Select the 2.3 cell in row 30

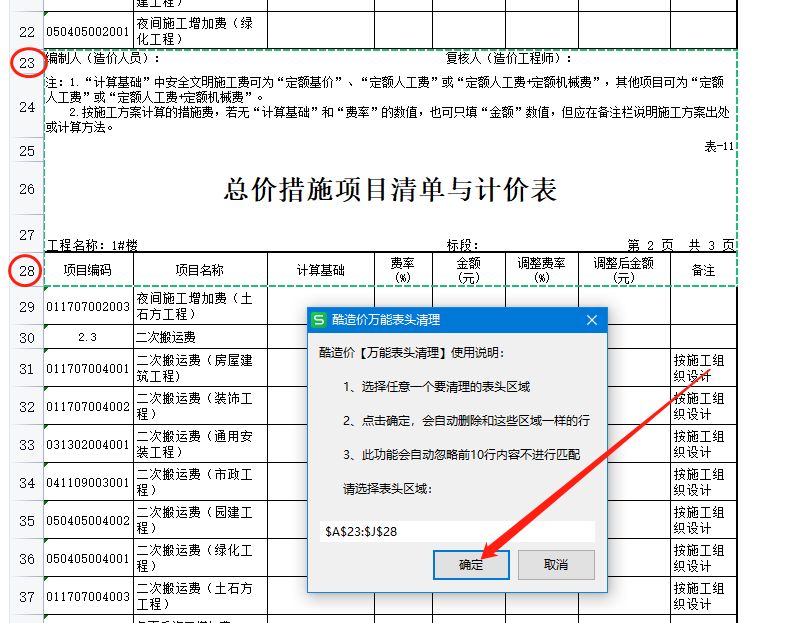[x=88, y=338]
